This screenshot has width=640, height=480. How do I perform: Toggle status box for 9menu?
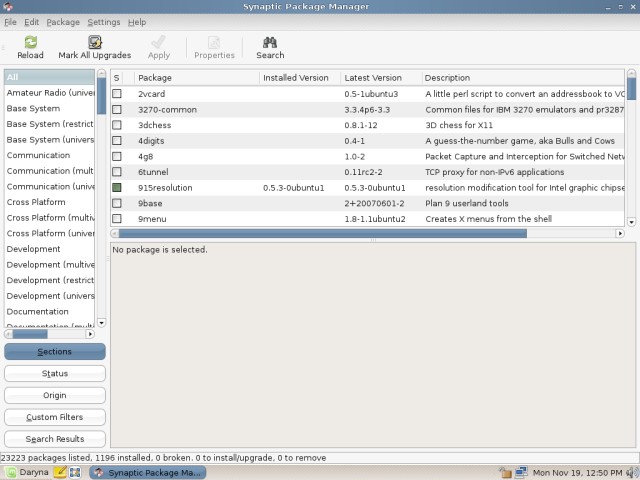click(117, 219)
